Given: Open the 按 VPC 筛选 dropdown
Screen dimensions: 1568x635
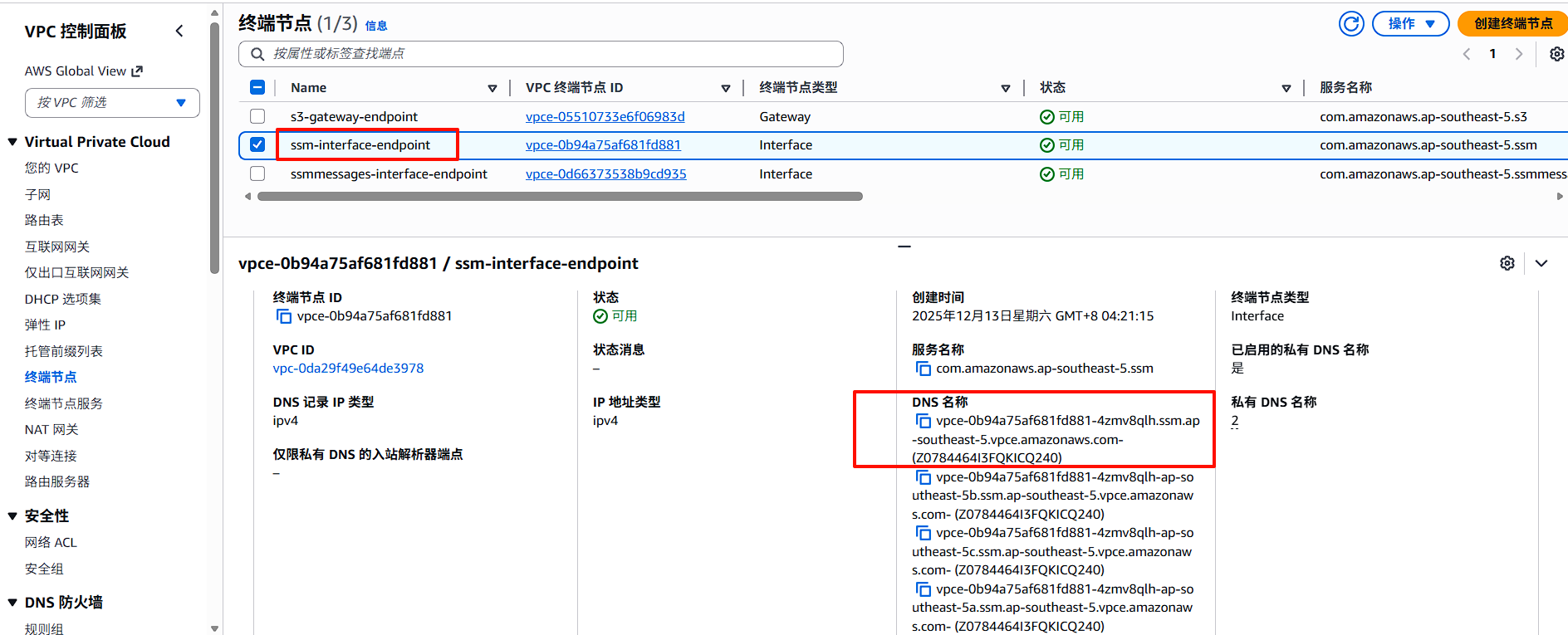Looking at the screenshot, I should tap(112, 103).
